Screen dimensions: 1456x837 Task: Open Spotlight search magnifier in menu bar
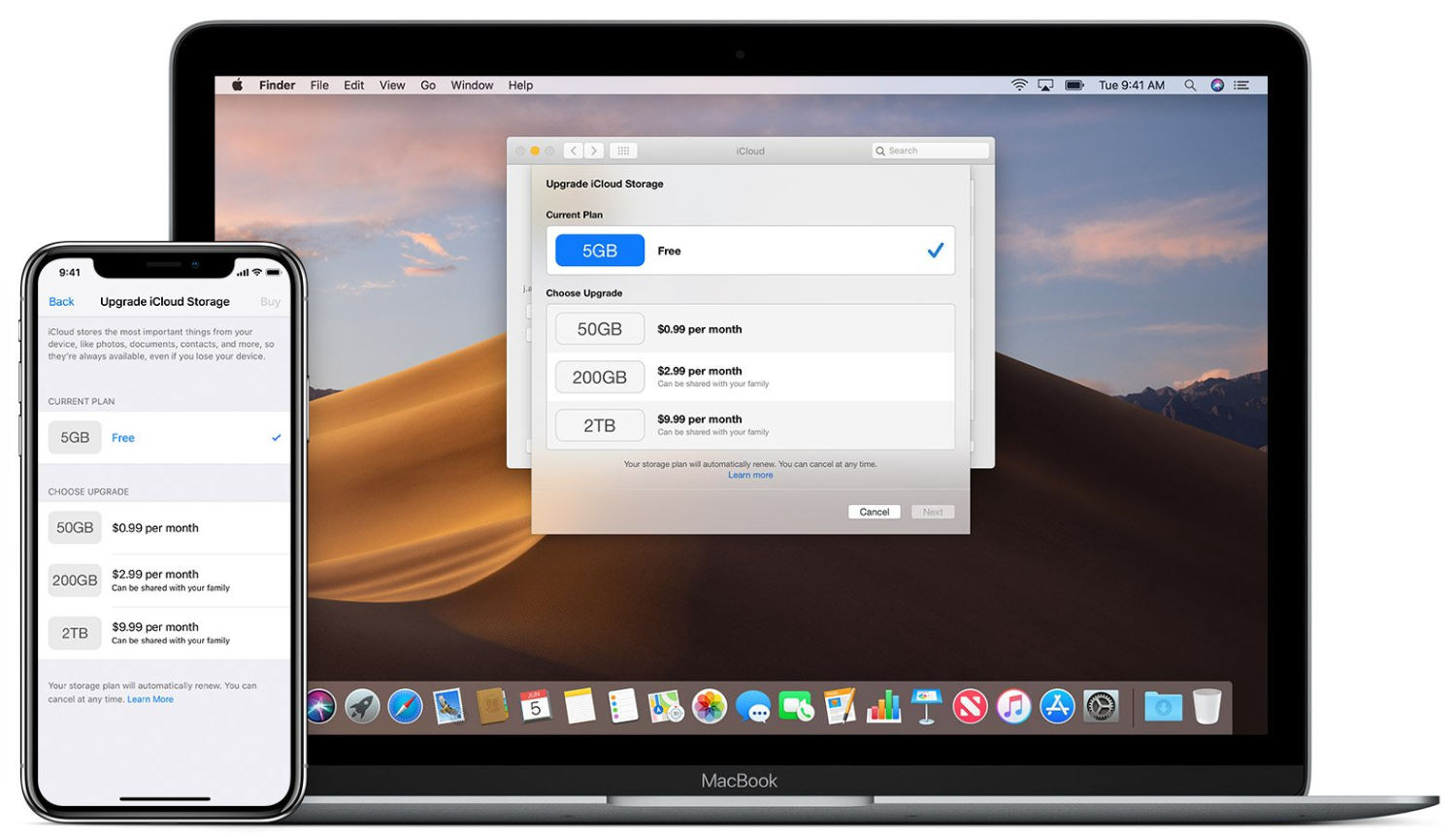pyautogui.click(x=1190, y=85)
